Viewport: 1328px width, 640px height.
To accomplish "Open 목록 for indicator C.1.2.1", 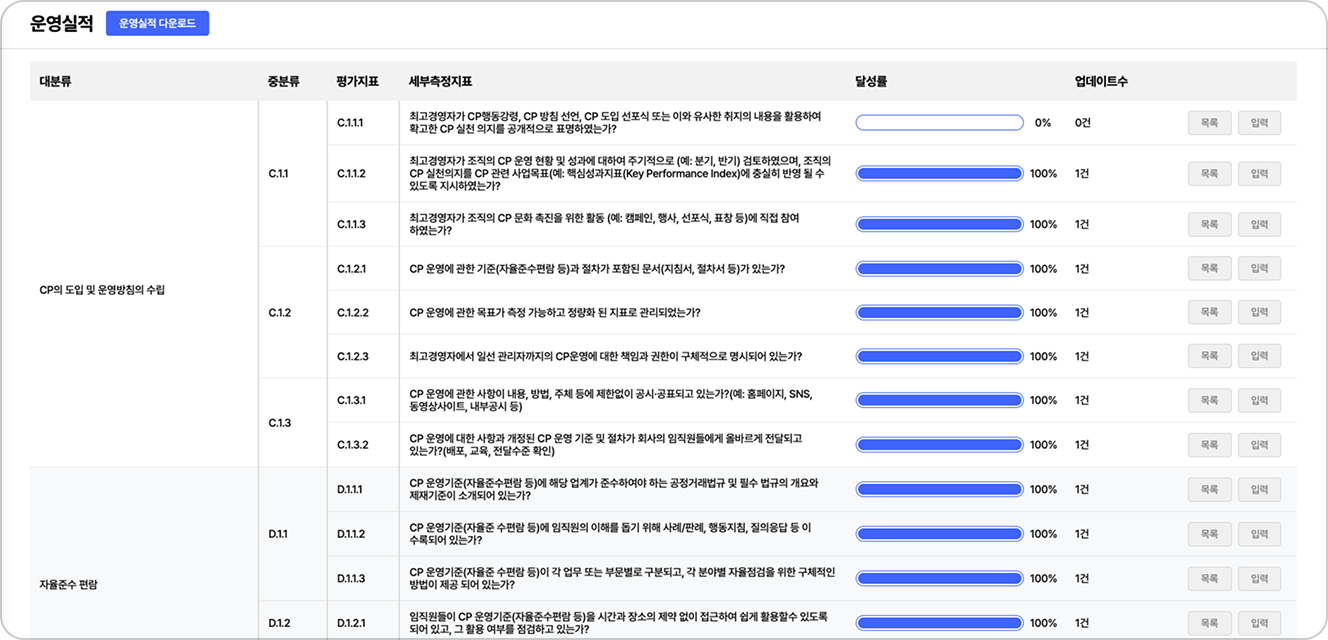I will 1209,269.
